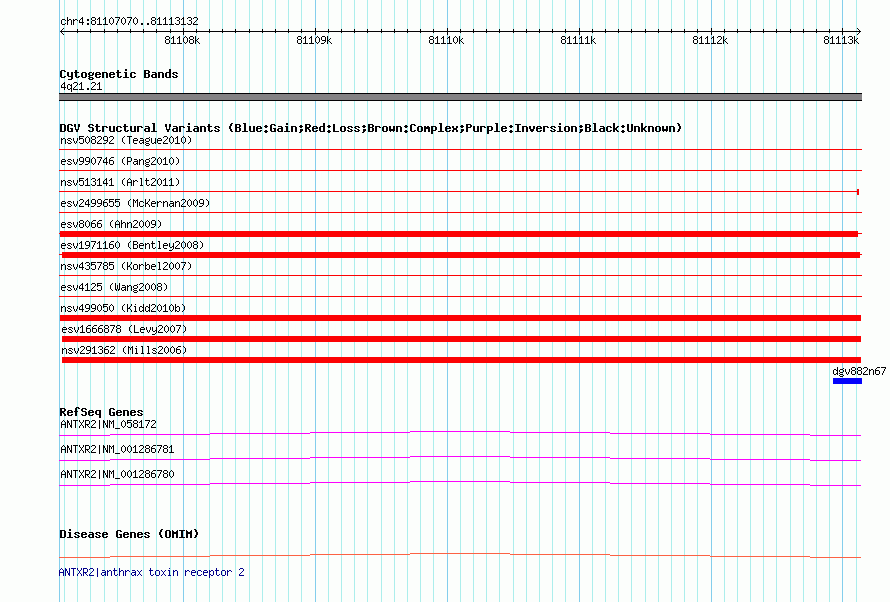Click the 4q21.21 band label

tap(81, 86)
